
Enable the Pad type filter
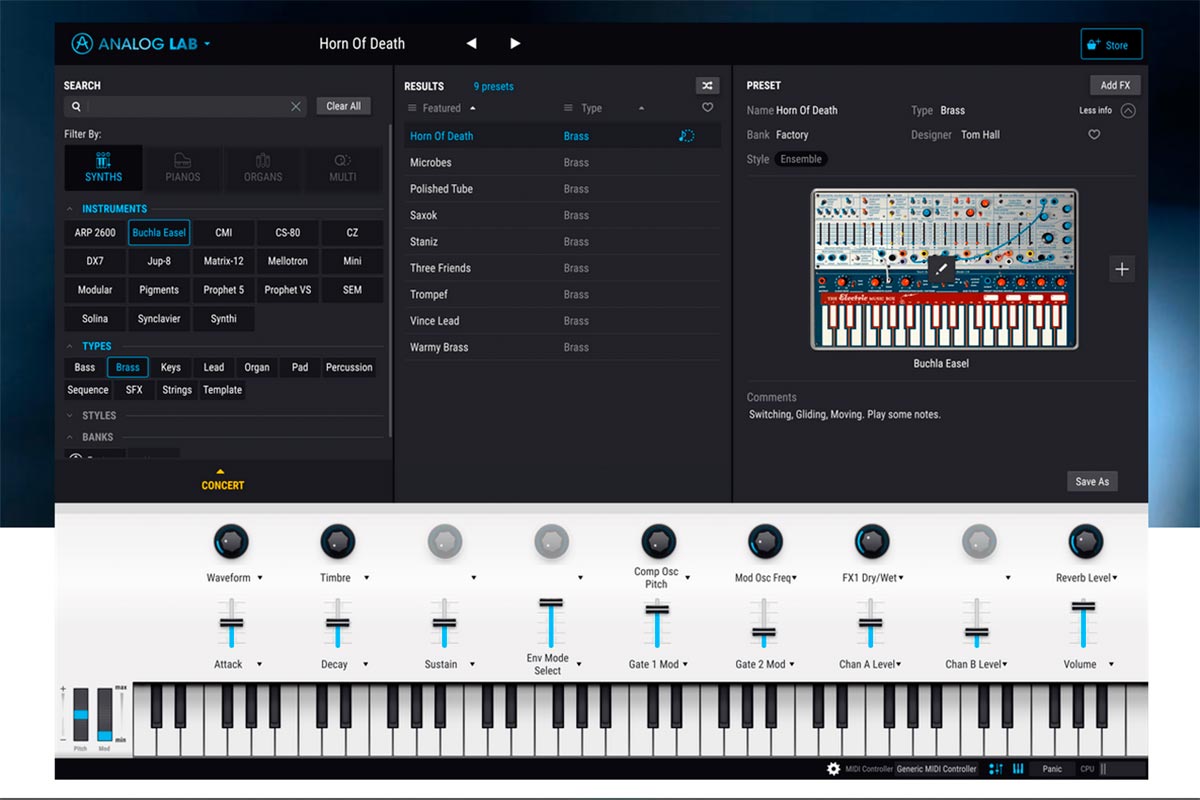(300, 367)
